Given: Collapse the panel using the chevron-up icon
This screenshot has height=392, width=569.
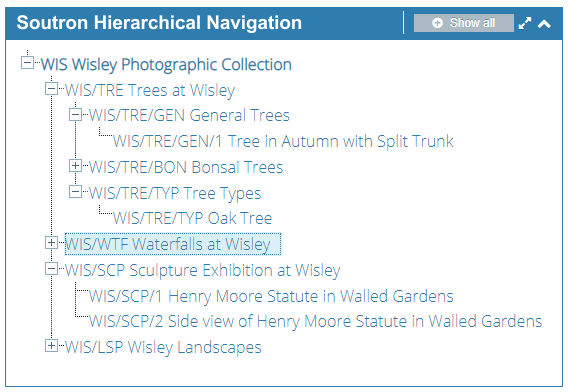Looking at the screenshot, I should [x=544, y=24].
